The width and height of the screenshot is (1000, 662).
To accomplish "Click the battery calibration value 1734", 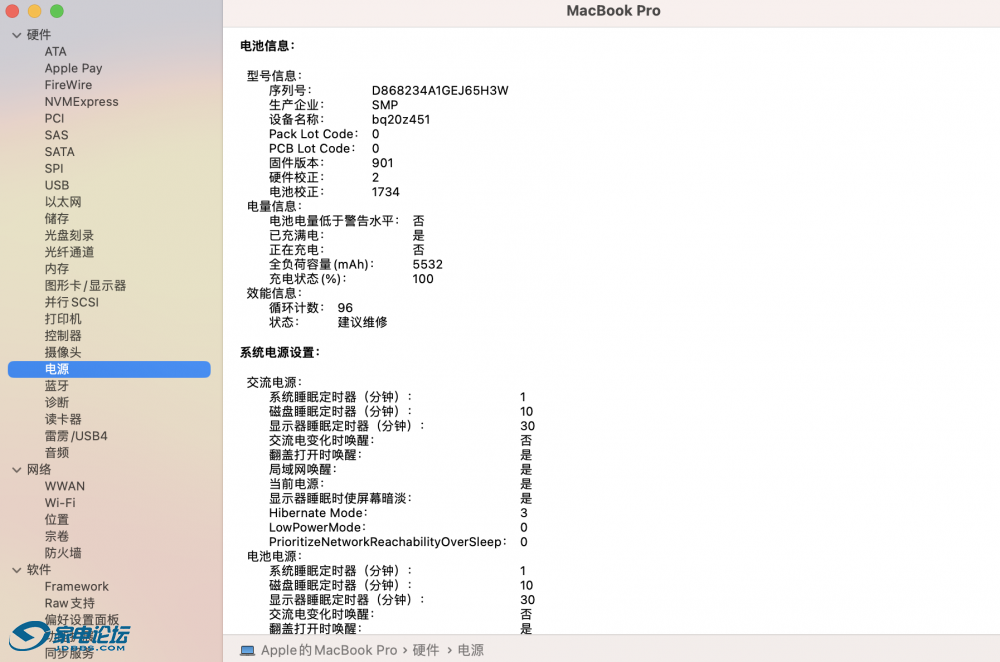I will (386, 192).
